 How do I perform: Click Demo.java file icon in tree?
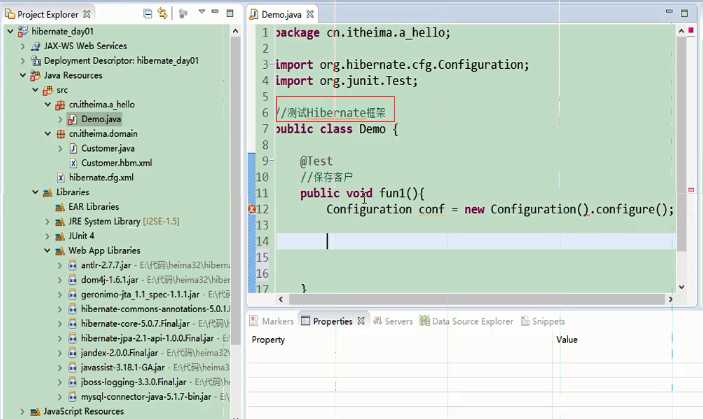pos(72,119)
